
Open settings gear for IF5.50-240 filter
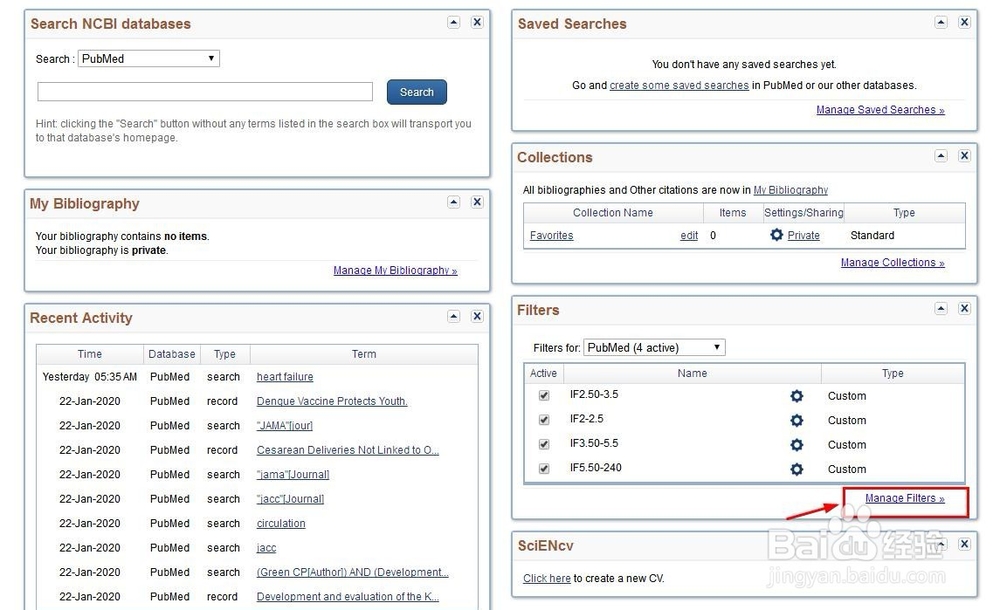coord(796,469)
